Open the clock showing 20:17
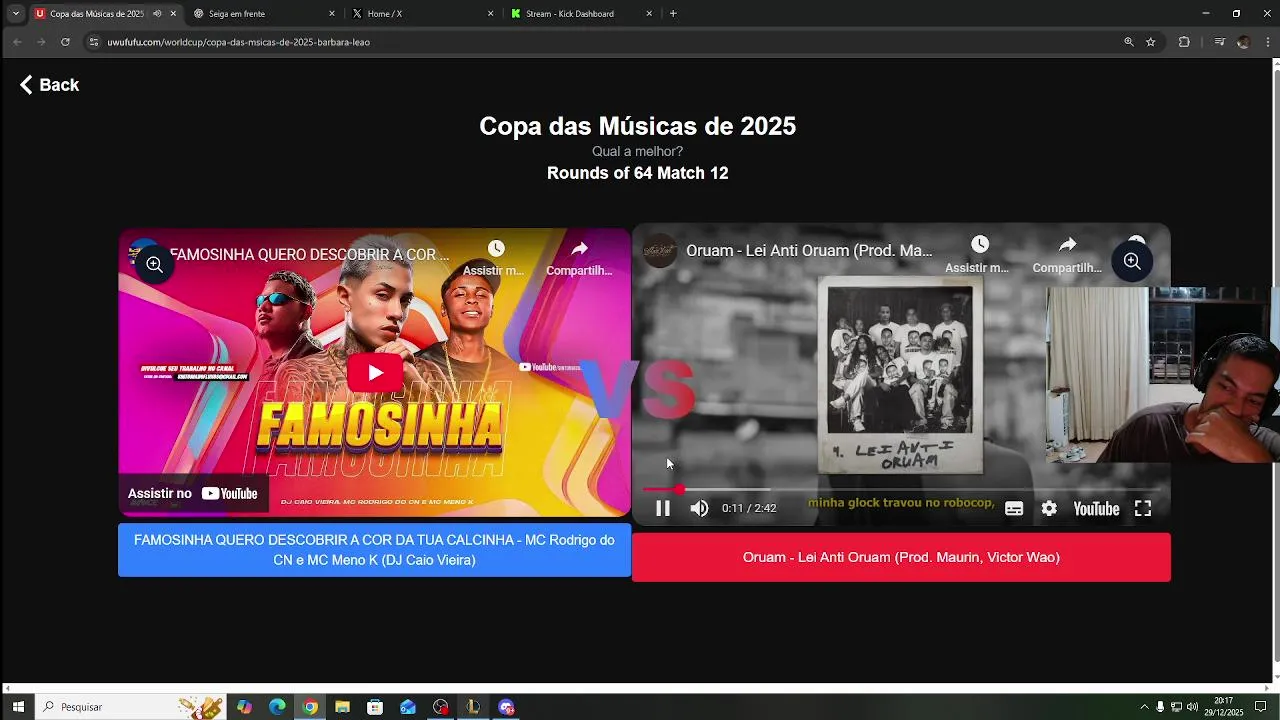Viewport: 1280px width, 720px height. pos(1223,707)
